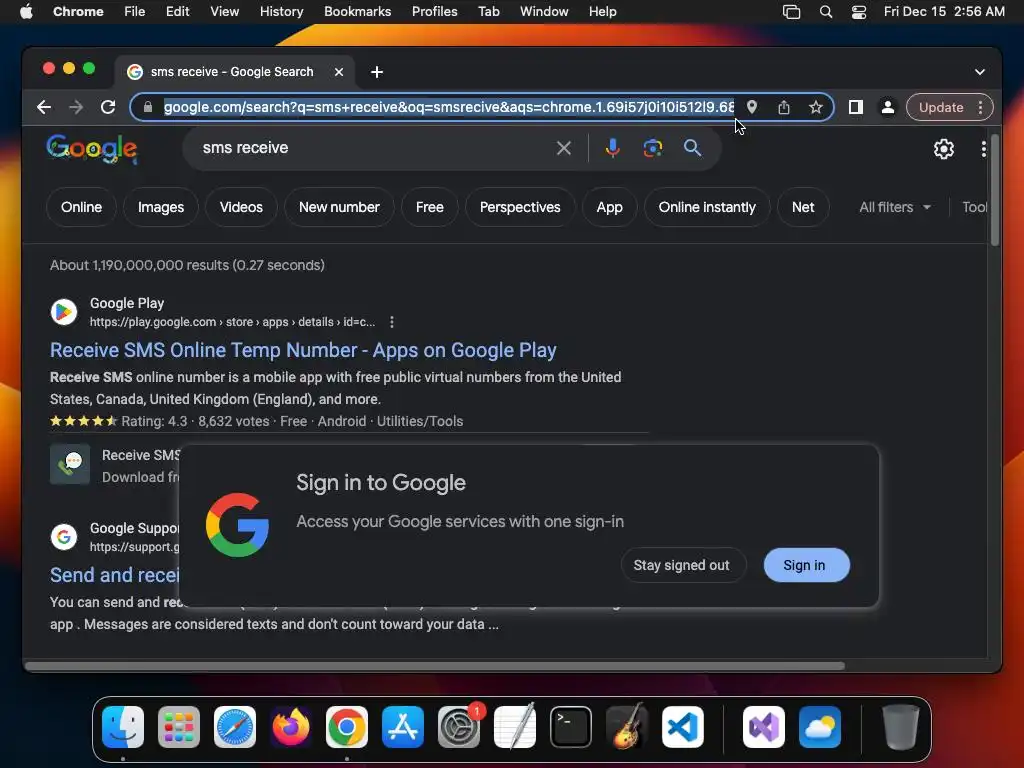Go to Google home via the logo
Viewport: 1024px width, 768px height.
click(x=92, y=149)
